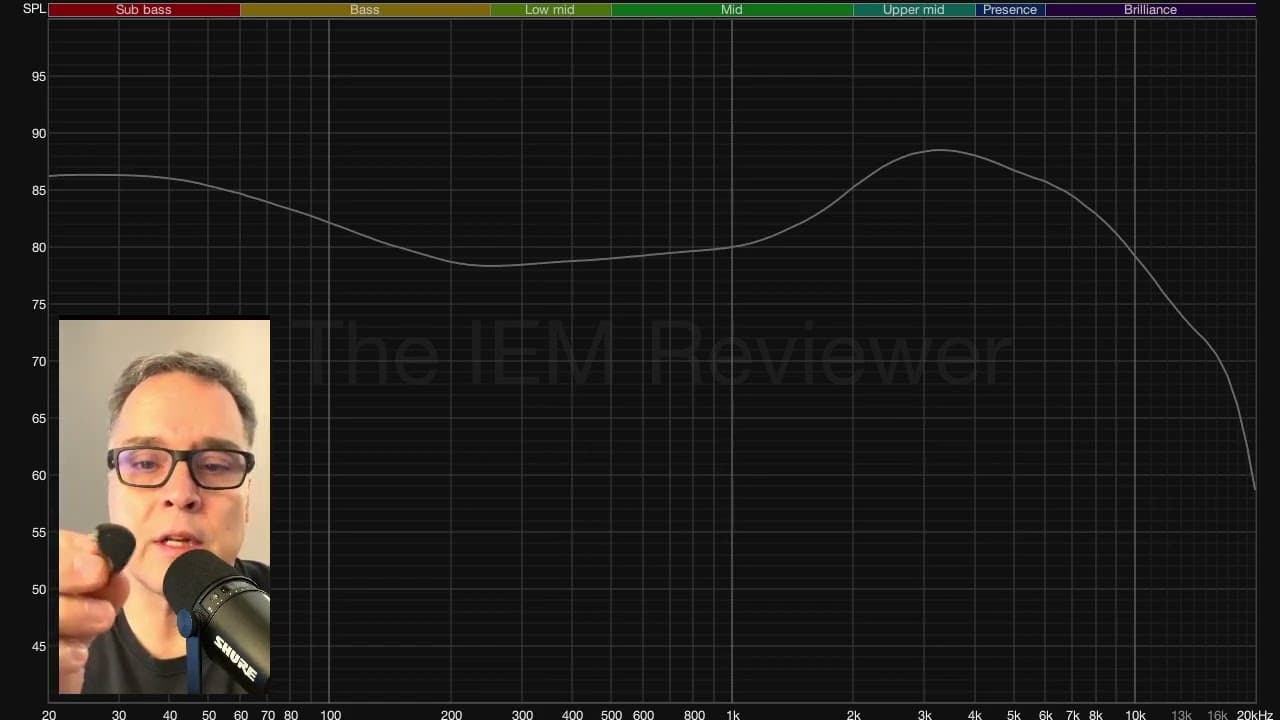Select the Sub bass frequency band
1280x720 pixels.
(x=144, y=10)
